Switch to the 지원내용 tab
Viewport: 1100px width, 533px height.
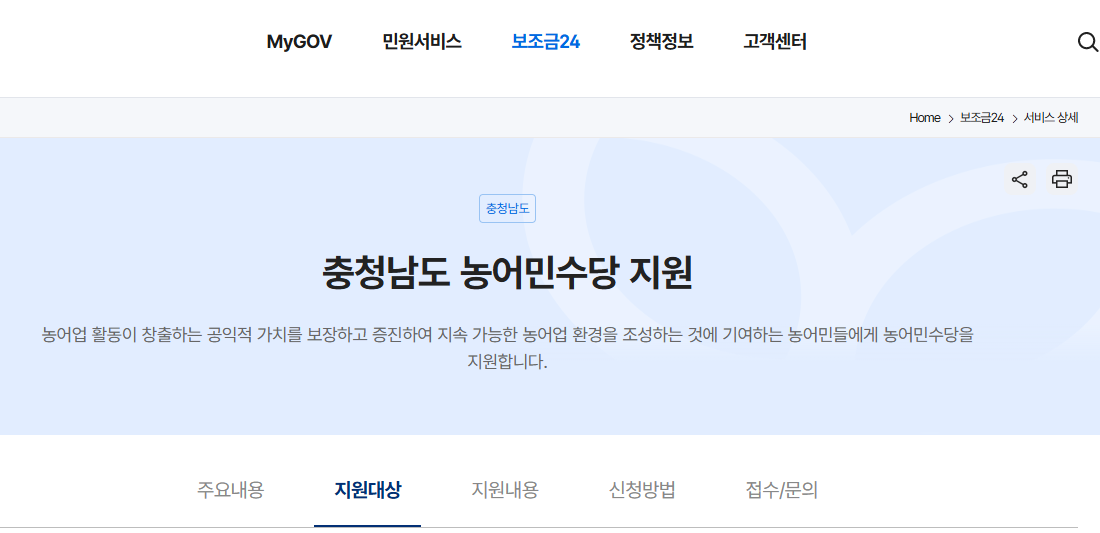504,490
